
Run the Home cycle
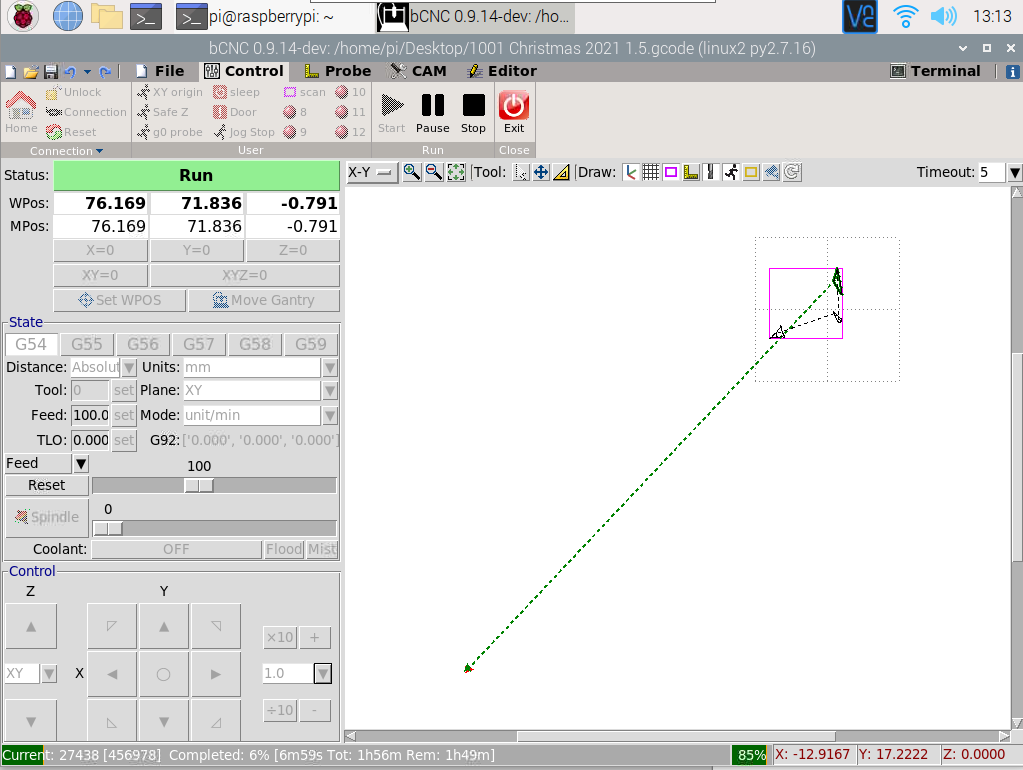(21, 112)
